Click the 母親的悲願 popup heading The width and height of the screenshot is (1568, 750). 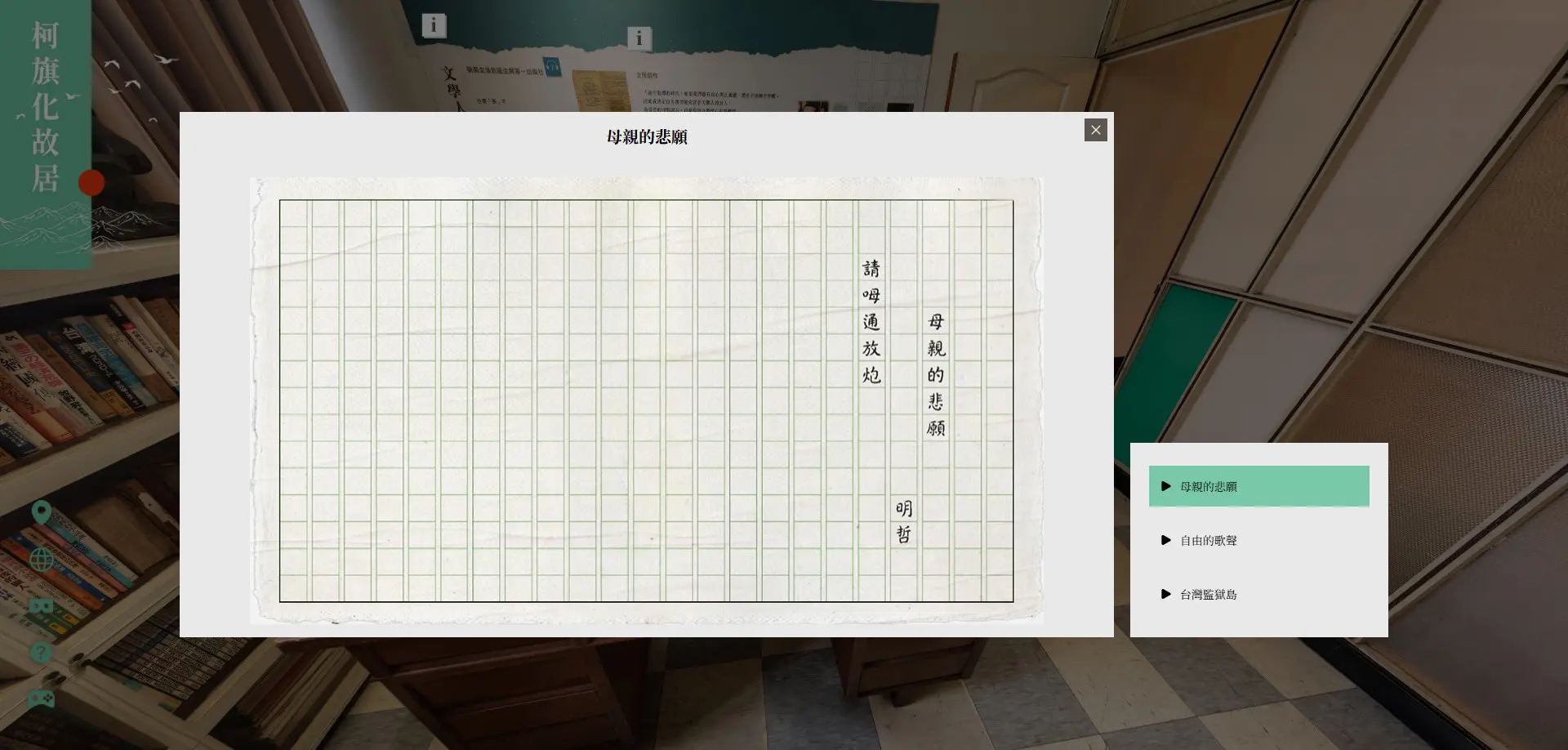[x=646, y=137]
